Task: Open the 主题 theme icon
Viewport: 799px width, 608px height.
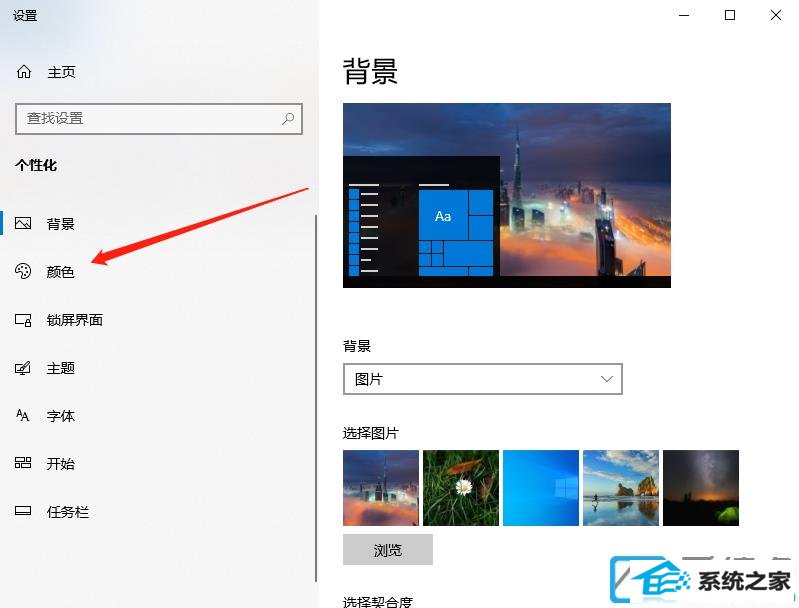Action: [x=23, y=367]
